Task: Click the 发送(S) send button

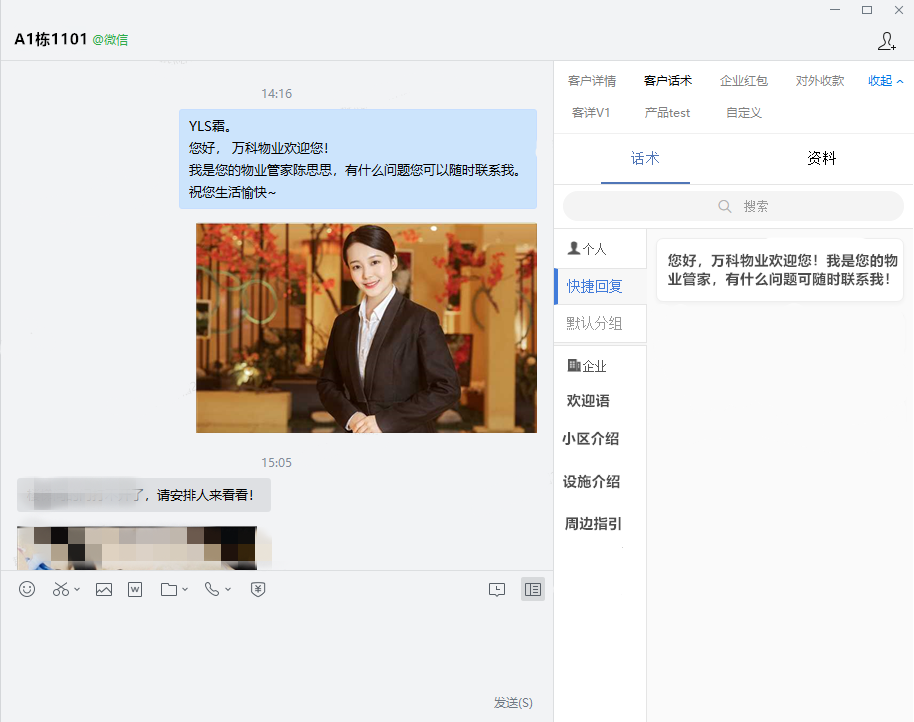Action: click(513, 703)
